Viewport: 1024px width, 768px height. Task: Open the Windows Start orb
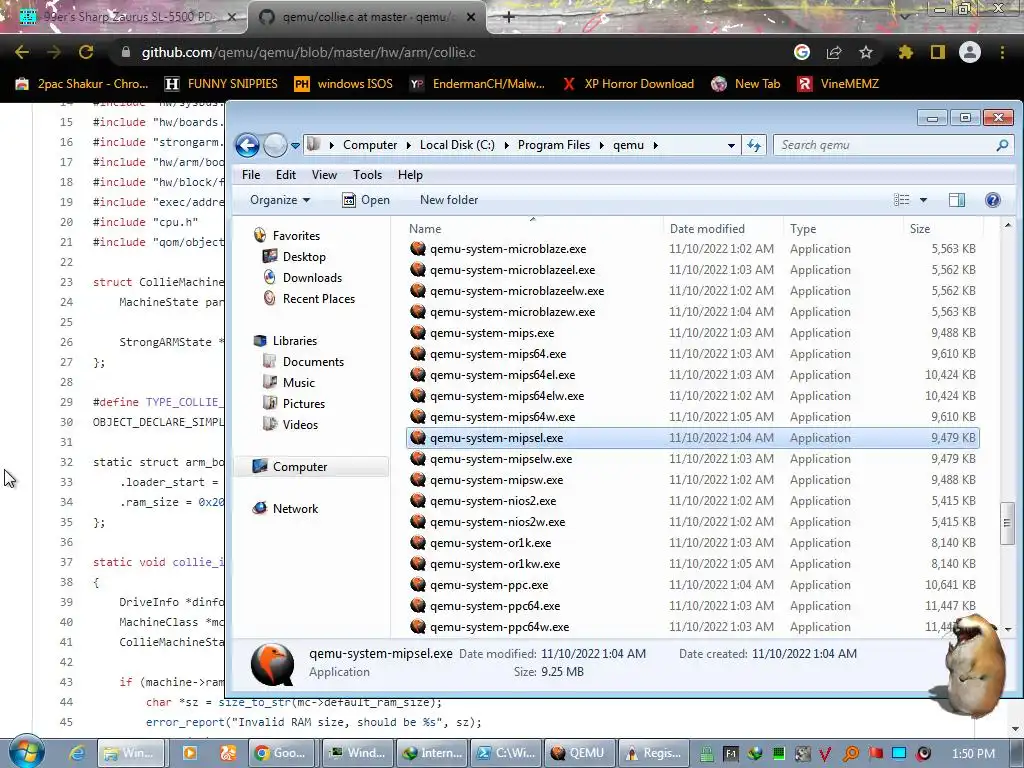click(26, 752)
